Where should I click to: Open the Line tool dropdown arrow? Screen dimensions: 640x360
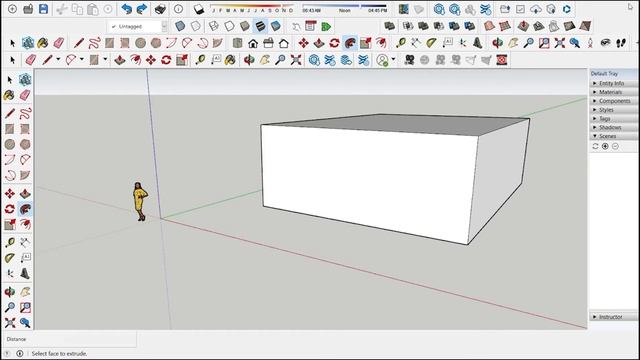point(58,60)
